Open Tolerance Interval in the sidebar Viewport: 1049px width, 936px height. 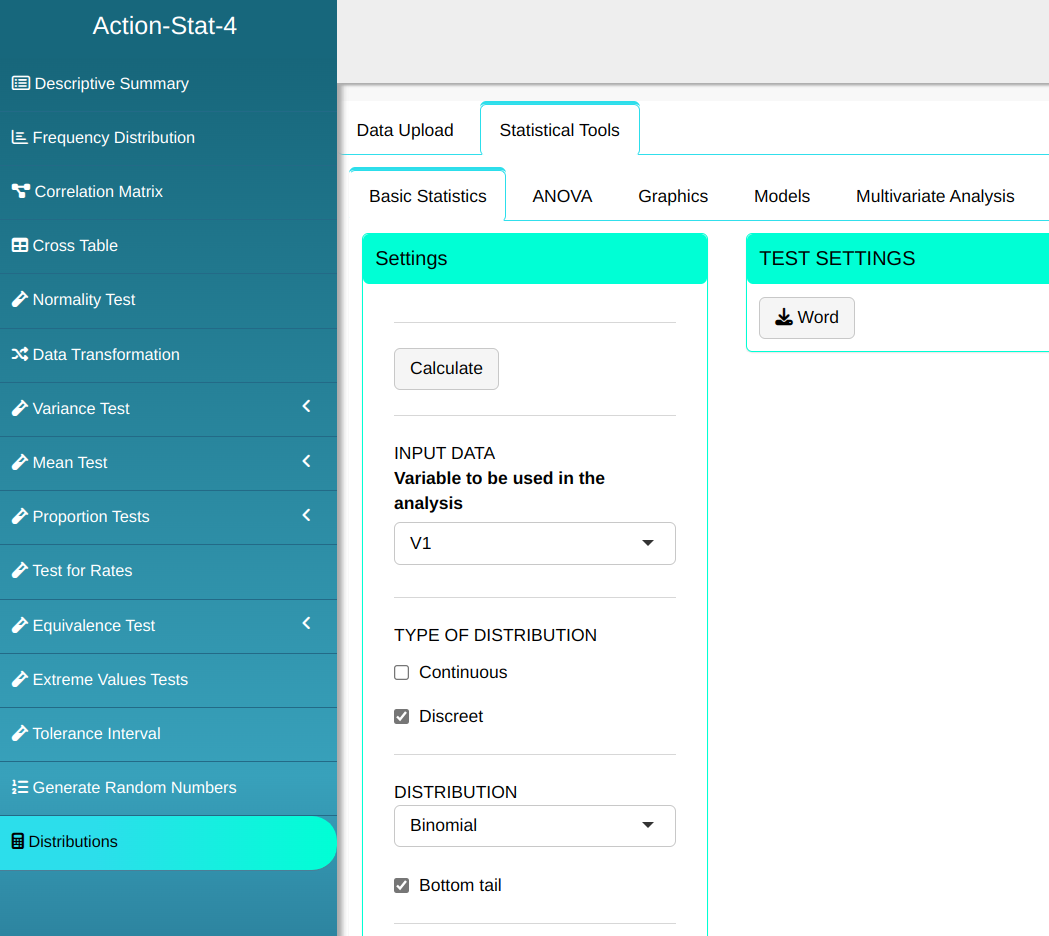(96, 734)
